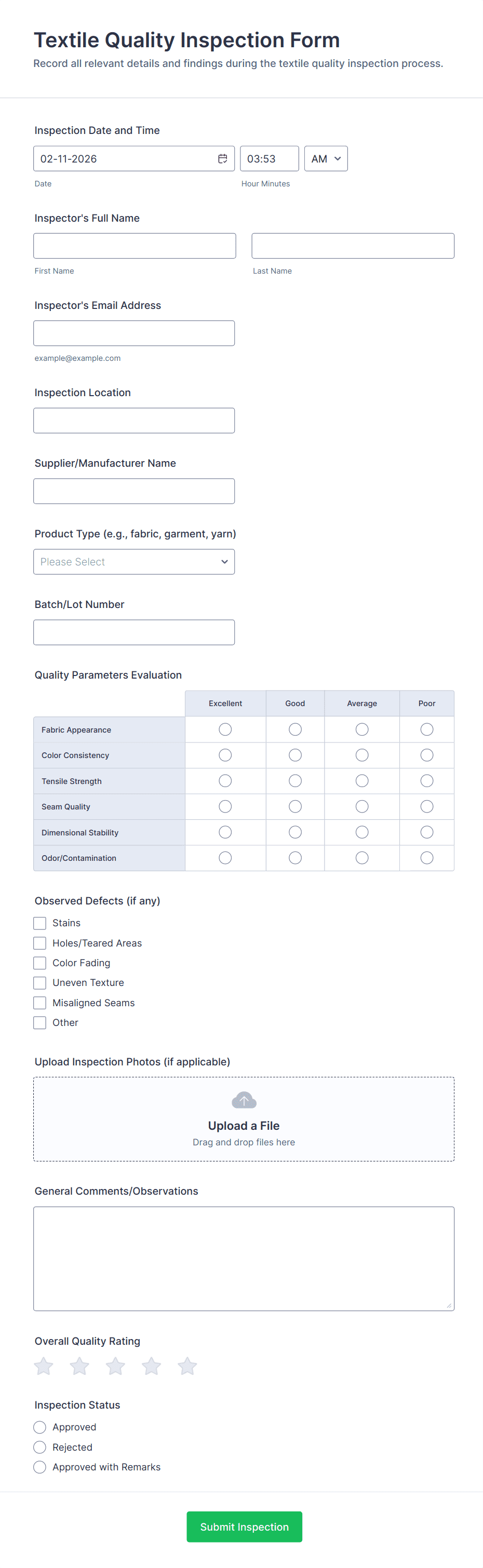The image size is (483, 1568).
Task: Click the cloud upload icon
Action: click(244, 1100)
